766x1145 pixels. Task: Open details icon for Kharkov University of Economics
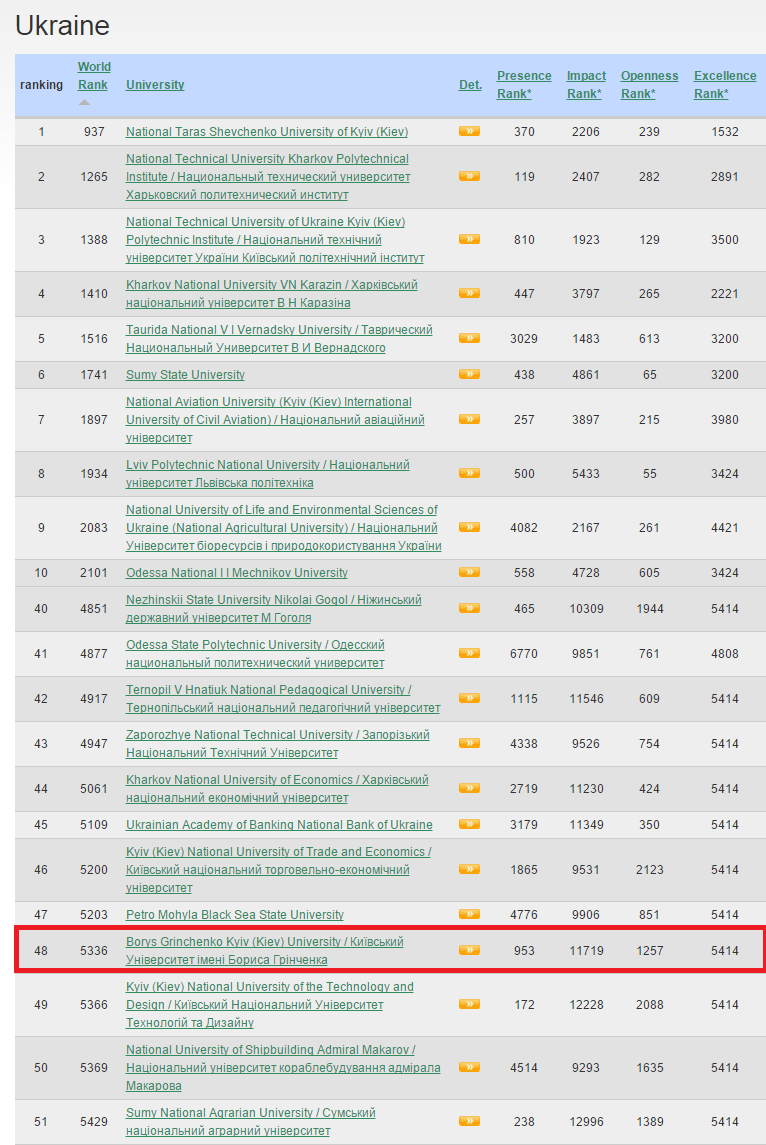(469, 788)
